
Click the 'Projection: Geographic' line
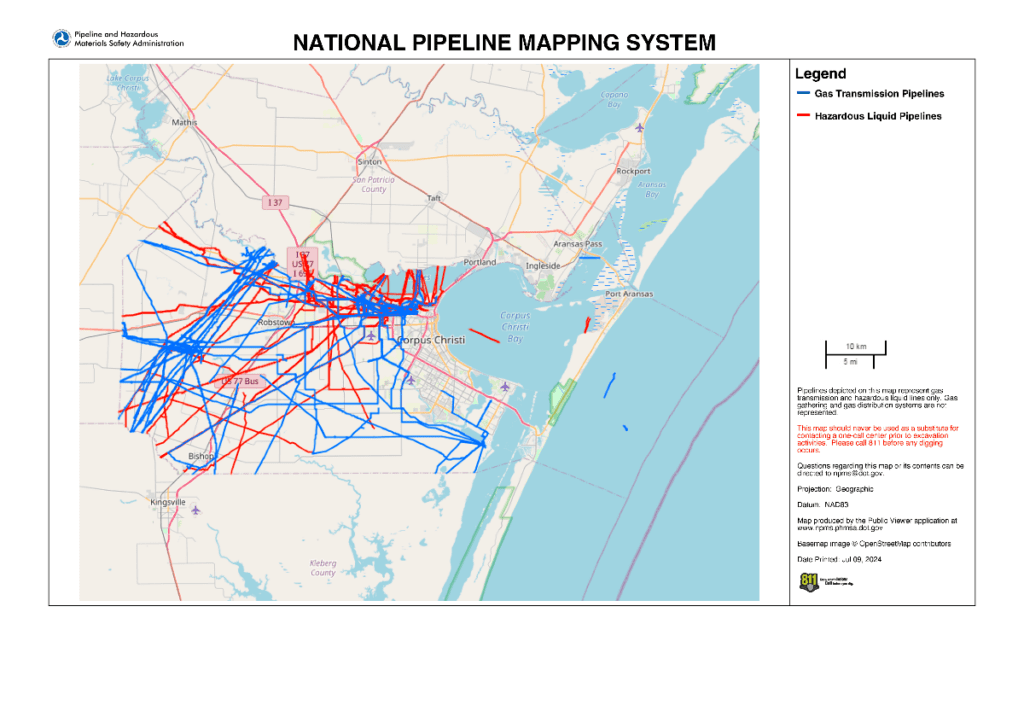pos(835,489)
